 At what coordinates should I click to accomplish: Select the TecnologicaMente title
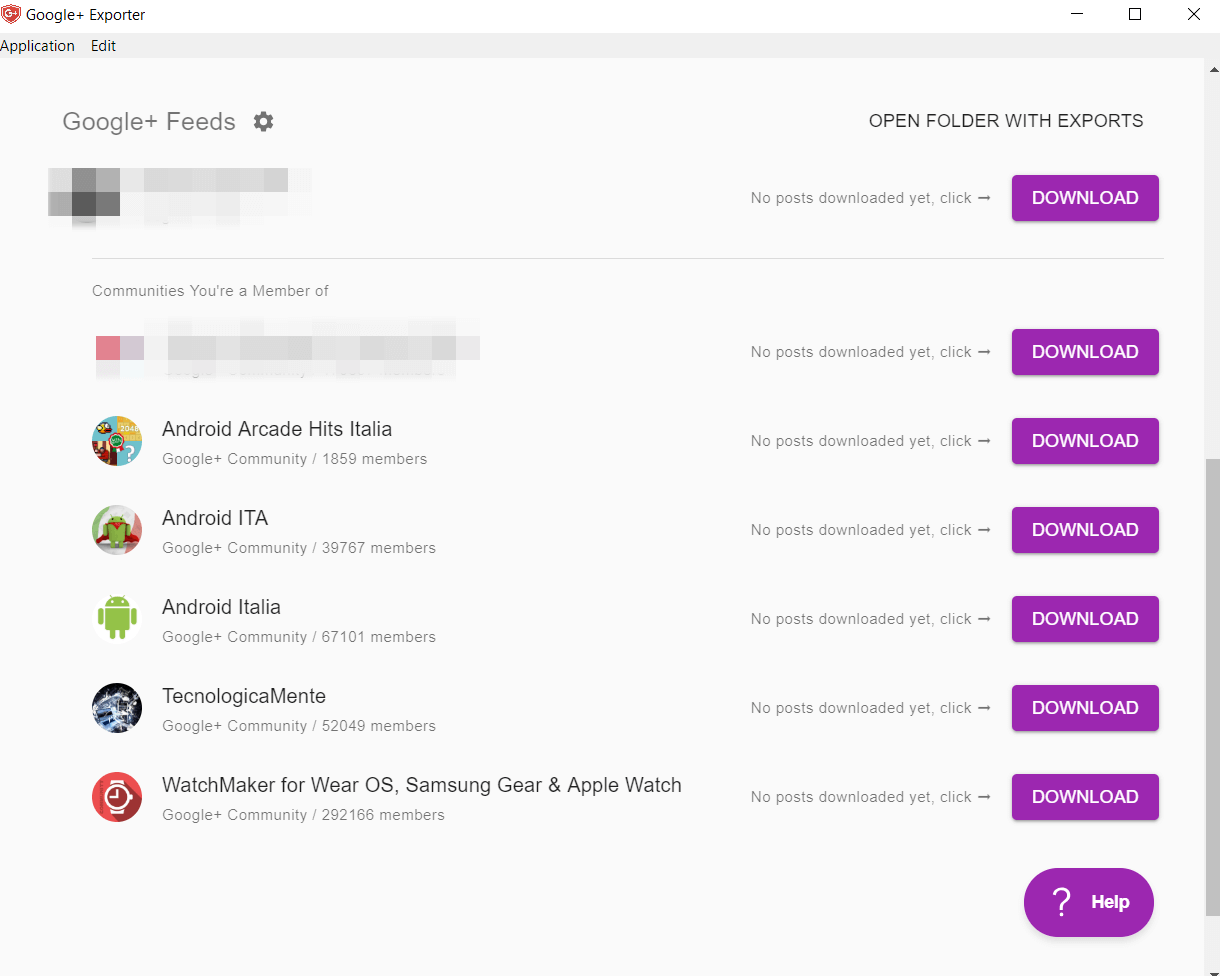[x=244, y=696]
